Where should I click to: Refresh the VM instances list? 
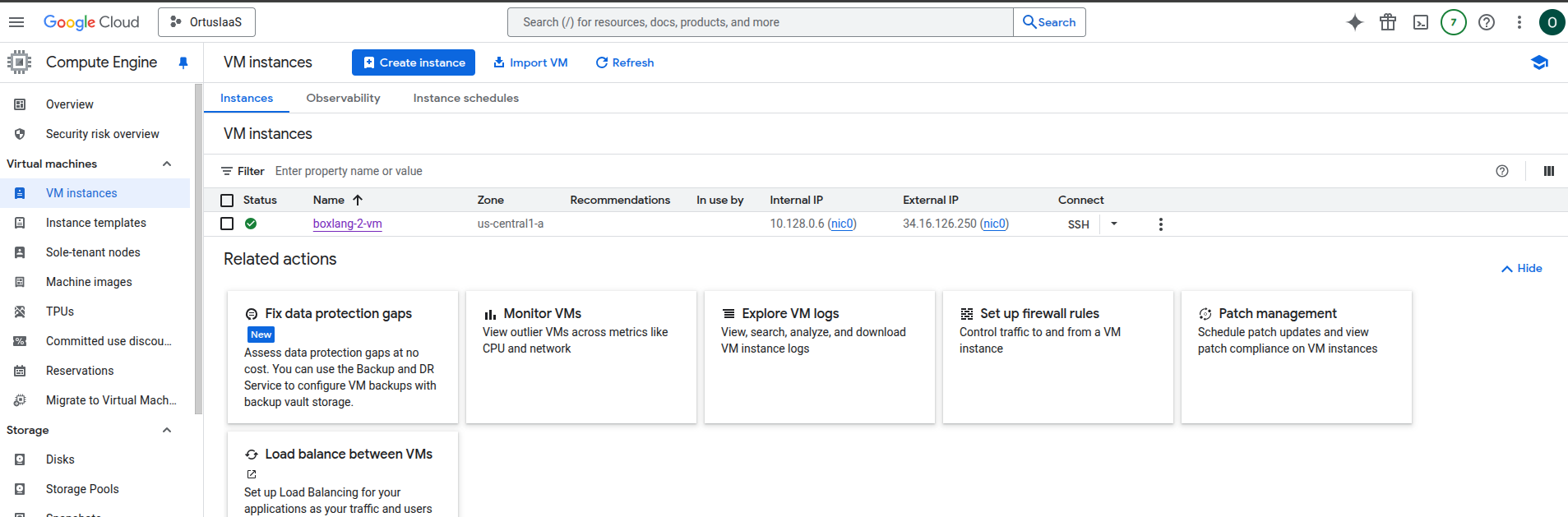(x=625, y=62)
